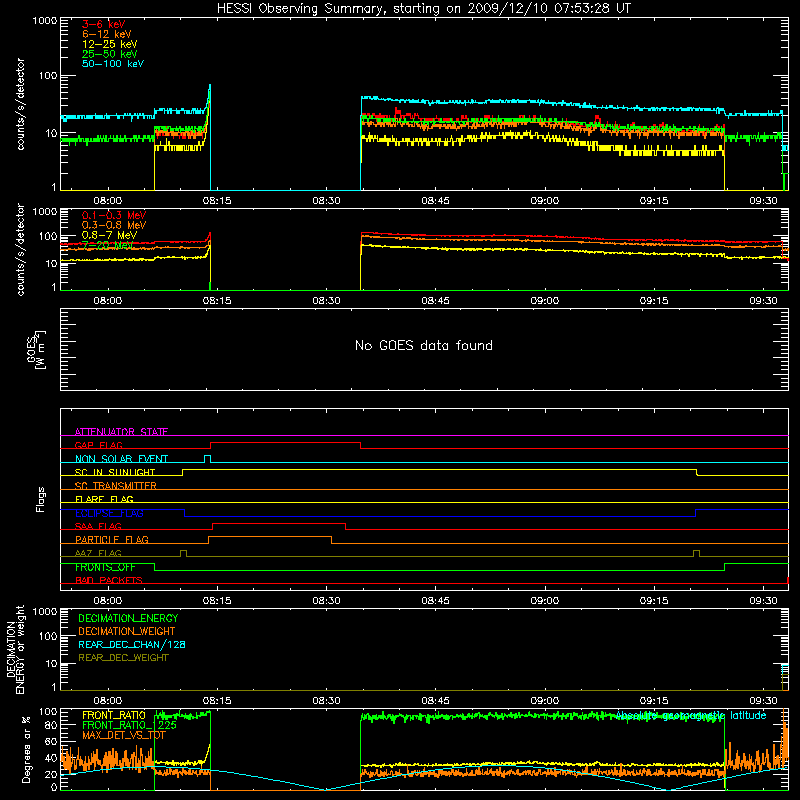The image size is (800, 800).
Task: Click the 'DECIMATION ENERGY or weight' axis title
Action: point(15,649)
